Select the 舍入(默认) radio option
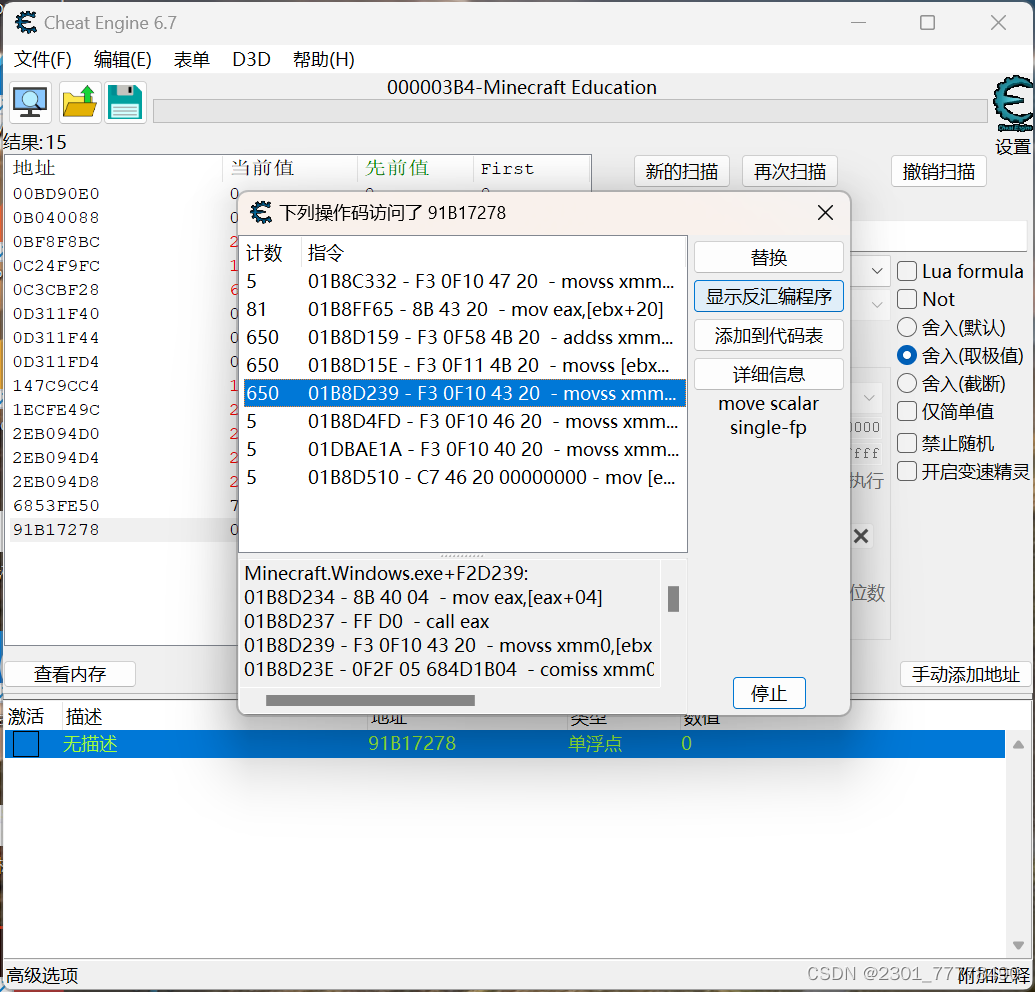The width and height of the screenshot is (1035, 992). (907, 327)
